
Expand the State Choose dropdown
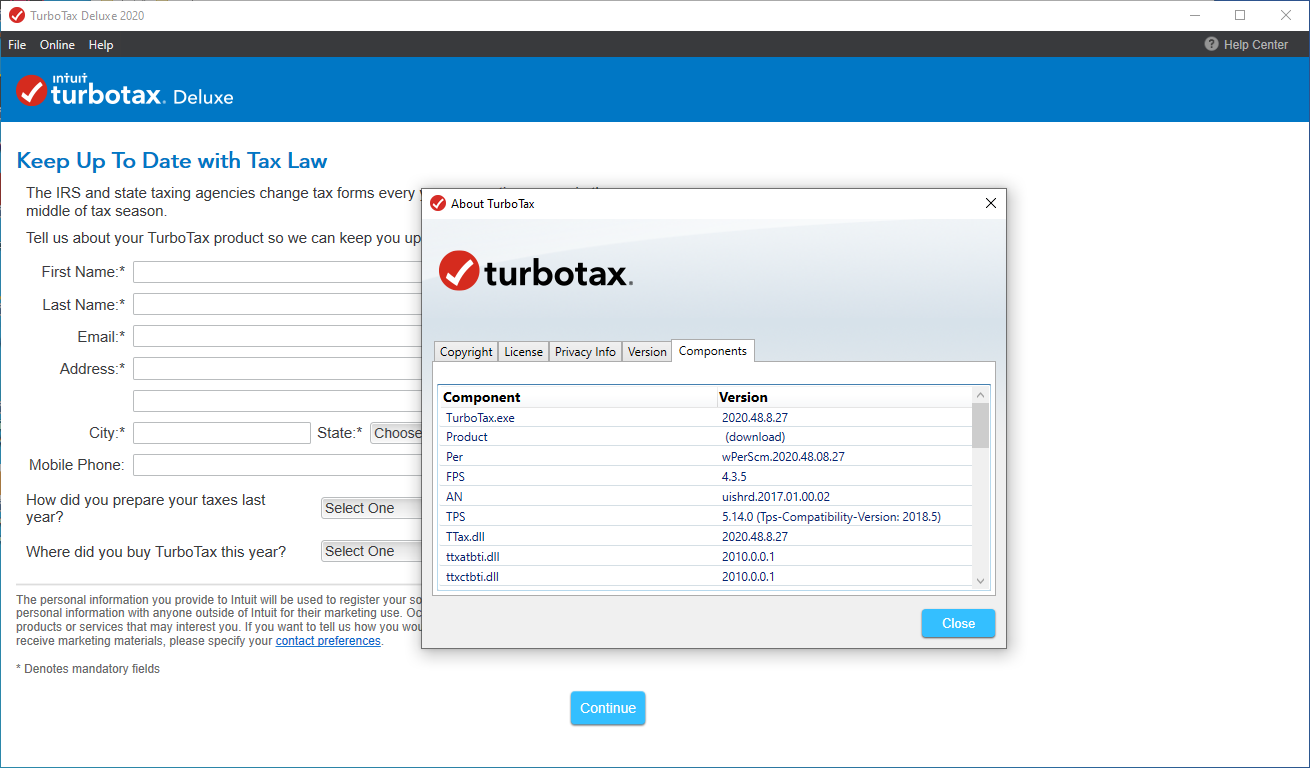396,433
